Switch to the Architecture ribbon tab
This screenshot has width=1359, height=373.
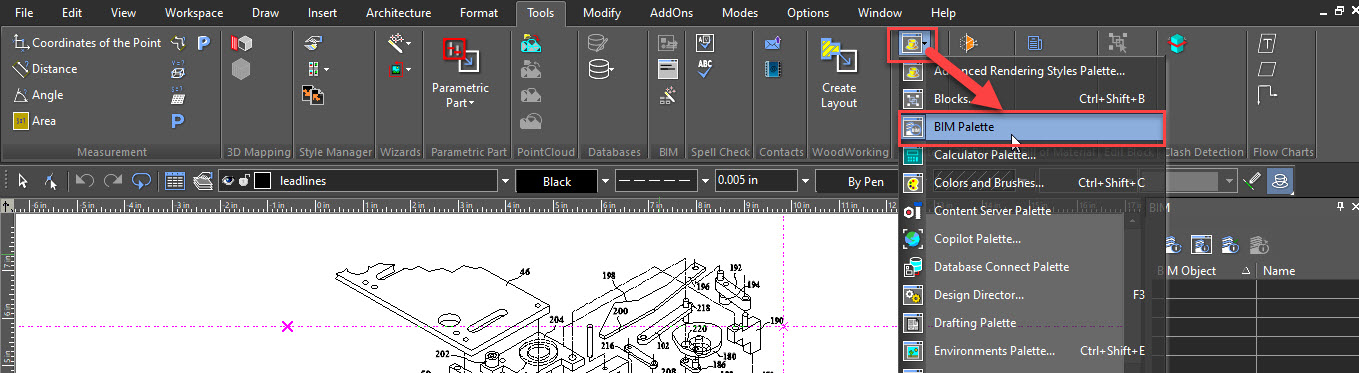tap(399, 13)
